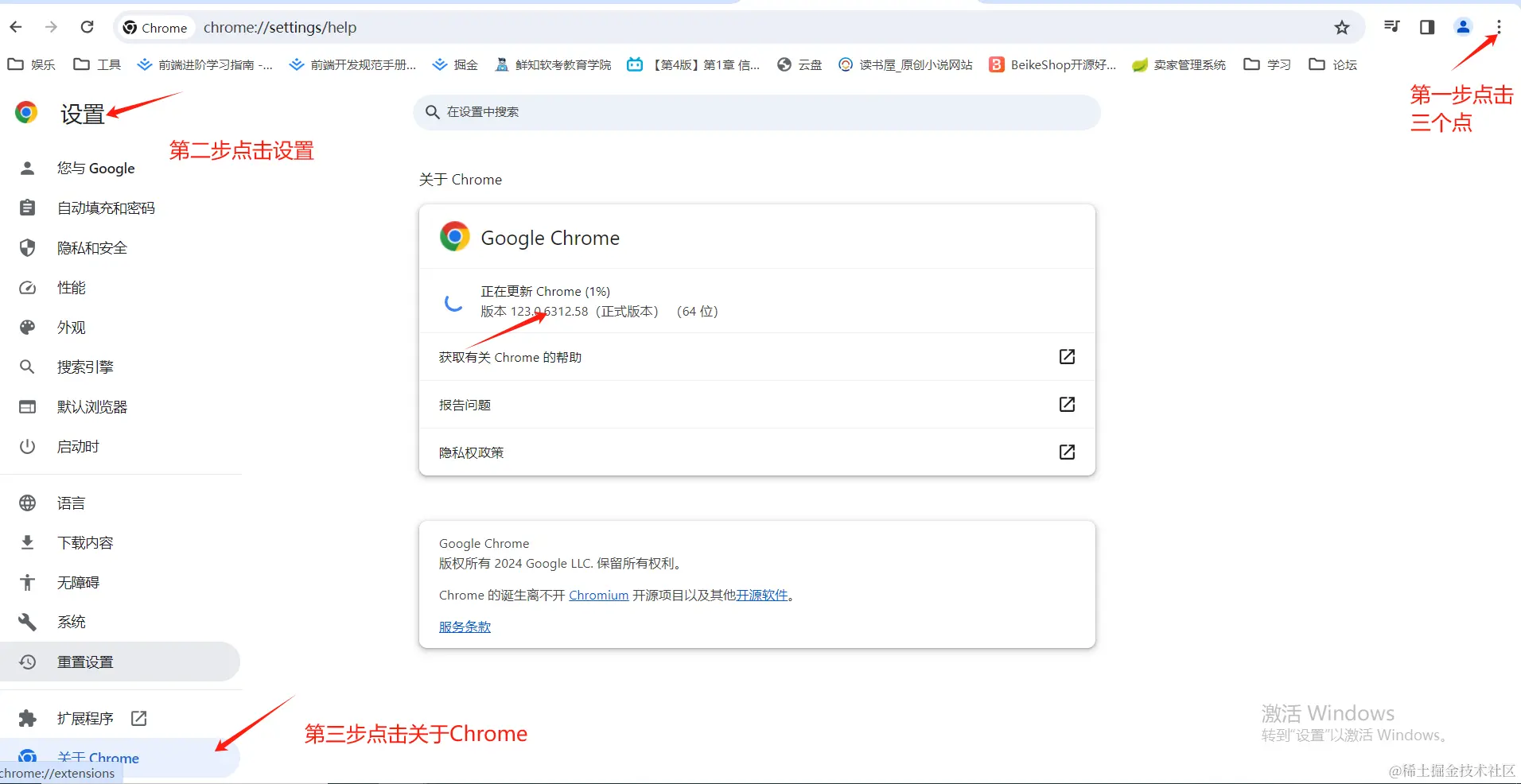Open the 服务条款 link

point(465,627)
